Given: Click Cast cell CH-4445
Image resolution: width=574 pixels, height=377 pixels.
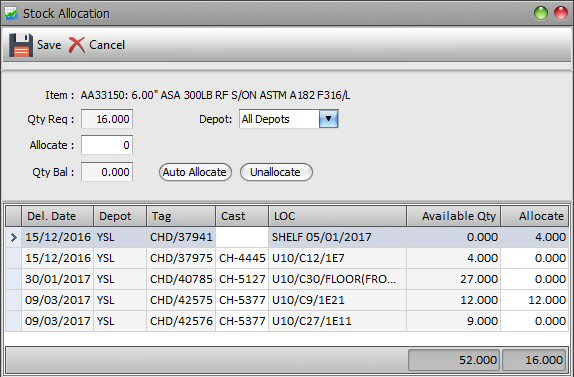Looking at the screenshot, I should pos(242,258).
